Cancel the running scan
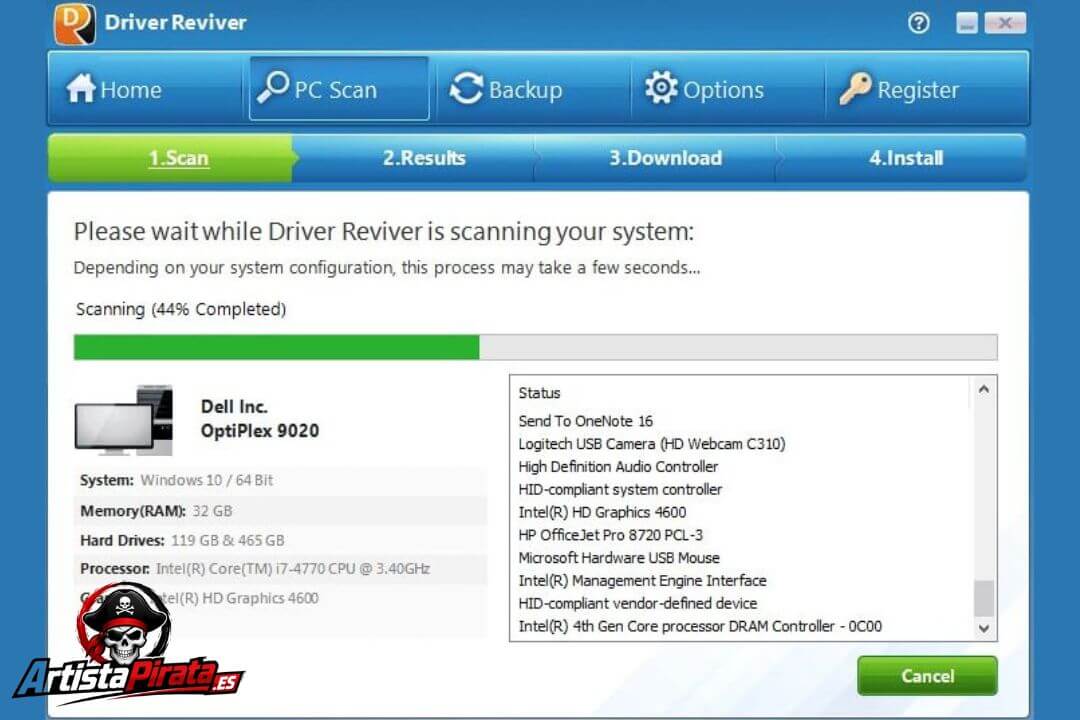1080x720 pixels. 927,676
